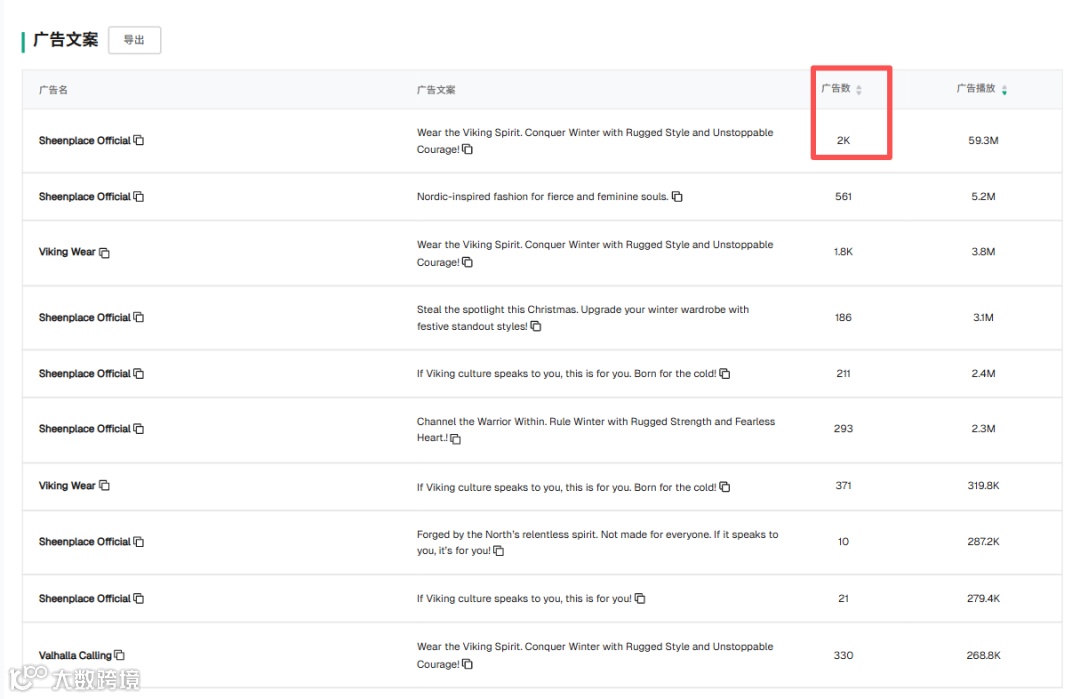Copy Sheenplace Official name in the 561 row
The width and height of the screenshot is (1080, 699).
point(139,197)
